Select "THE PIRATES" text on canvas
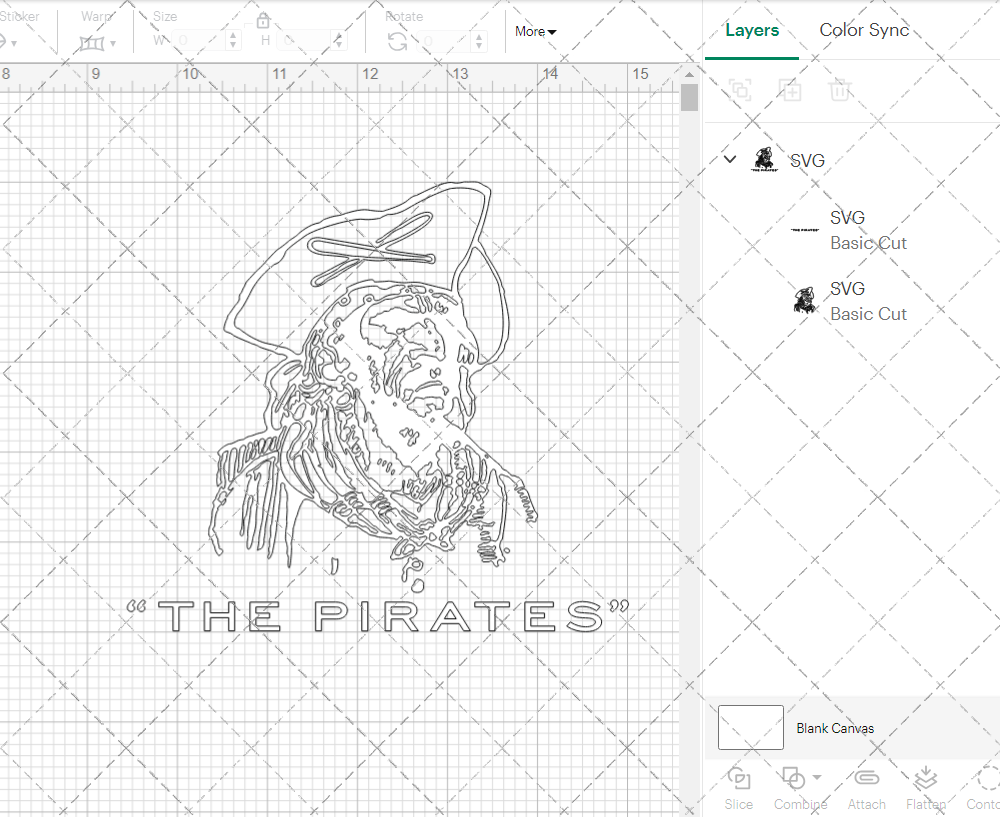 pyautogui.click(x=378, y=616)
